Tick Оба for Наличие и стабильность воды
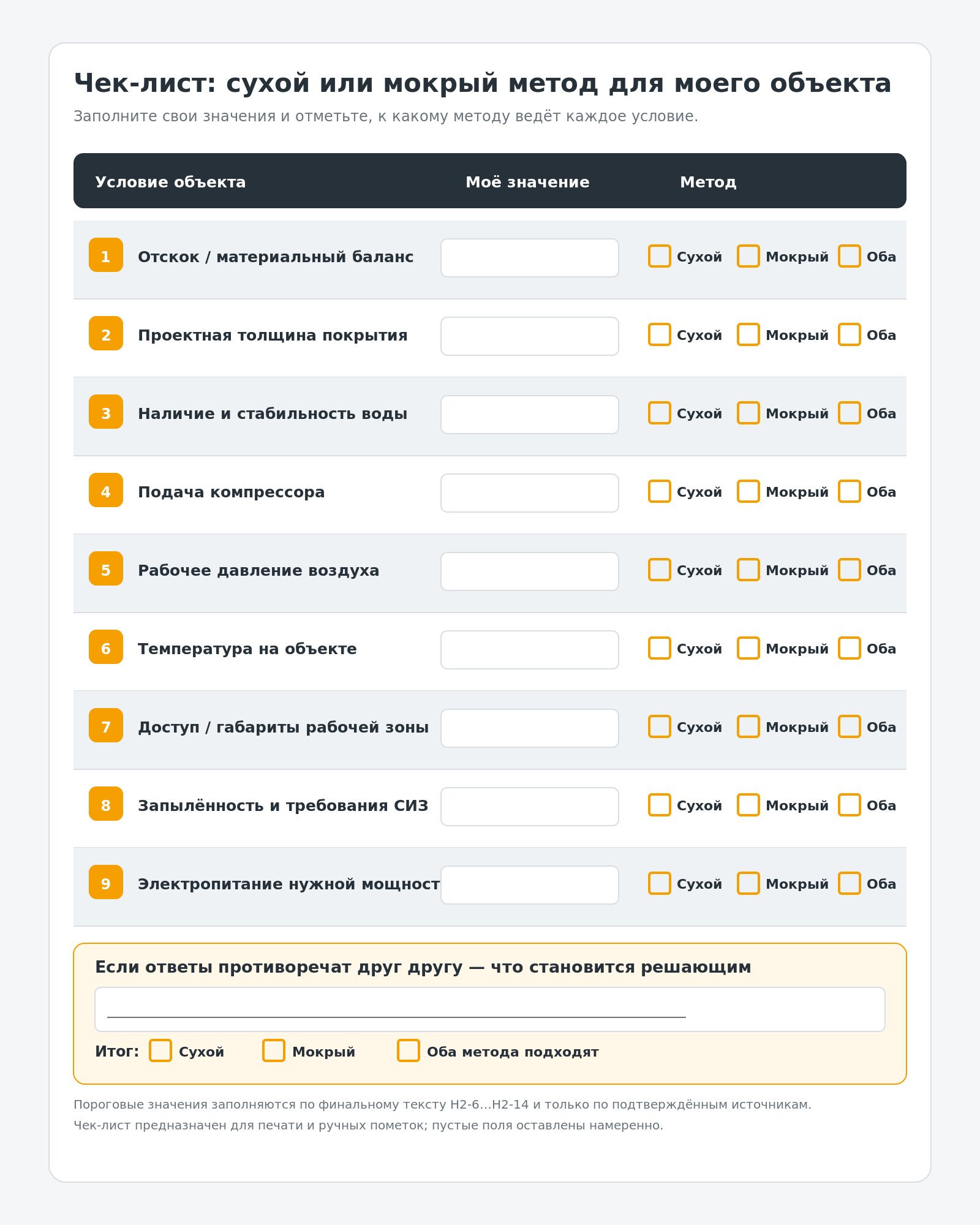The width and height of the screenshot is (980, 1225). 850,413
